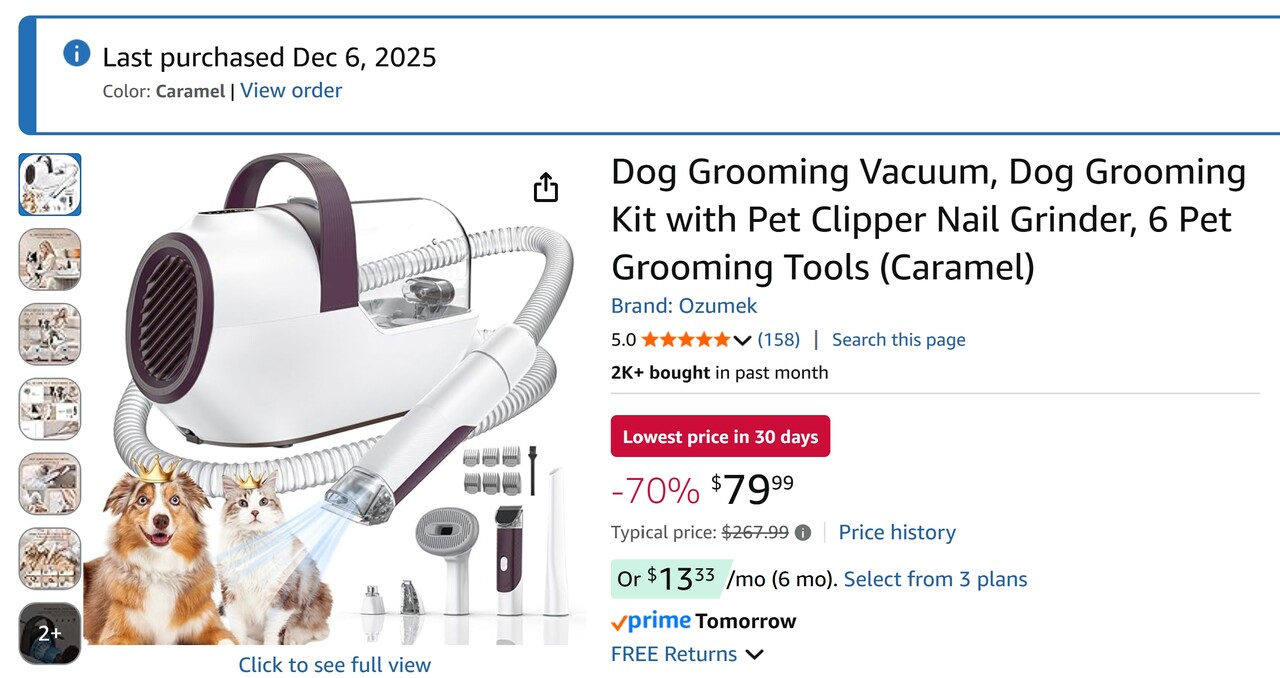The image size is (1280, 678).
Task: Visit the Brand: Ozumek link
Action: point(684,306)
